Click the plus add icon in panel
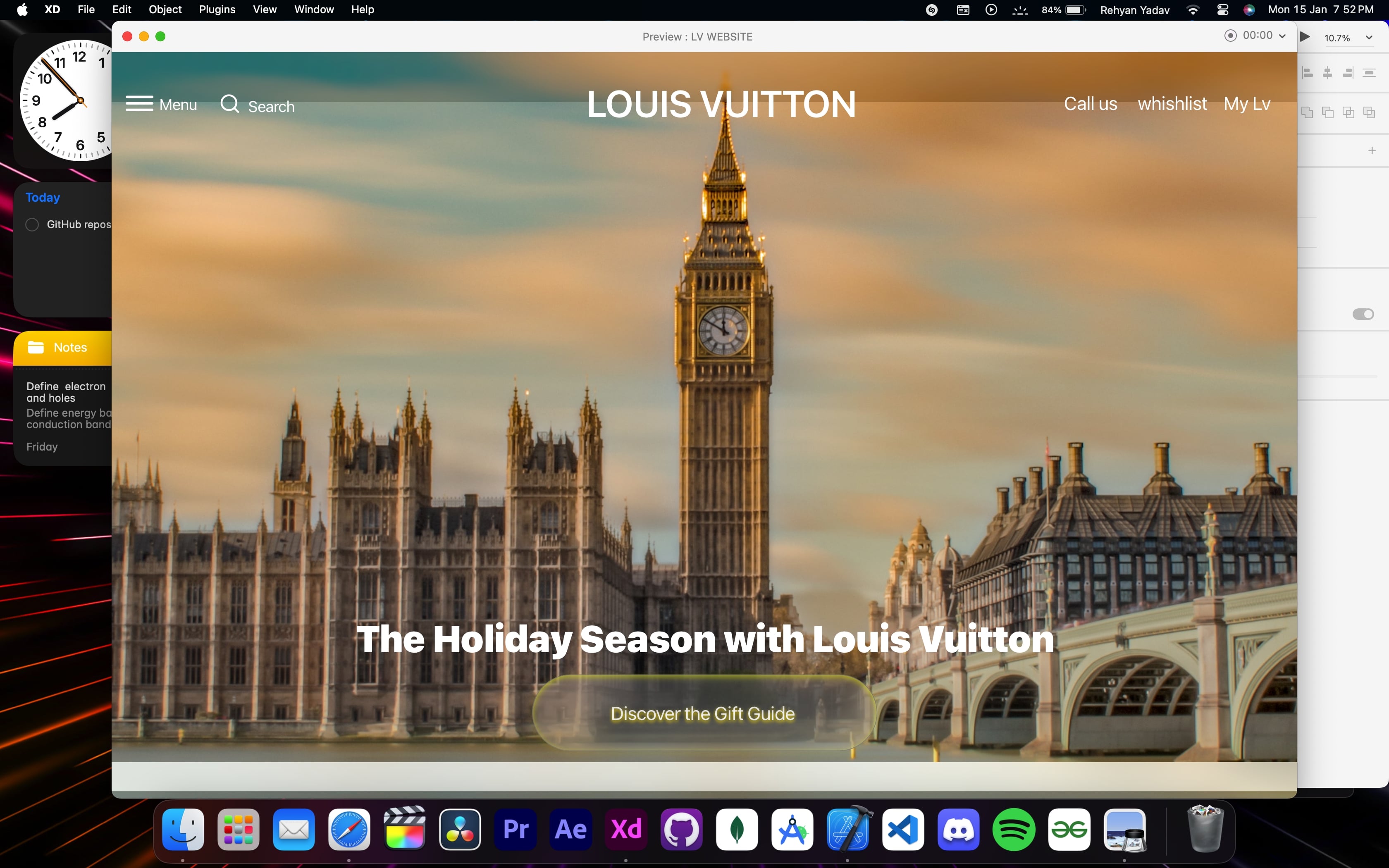The image size is (1389, 868). coord(1372,150)
